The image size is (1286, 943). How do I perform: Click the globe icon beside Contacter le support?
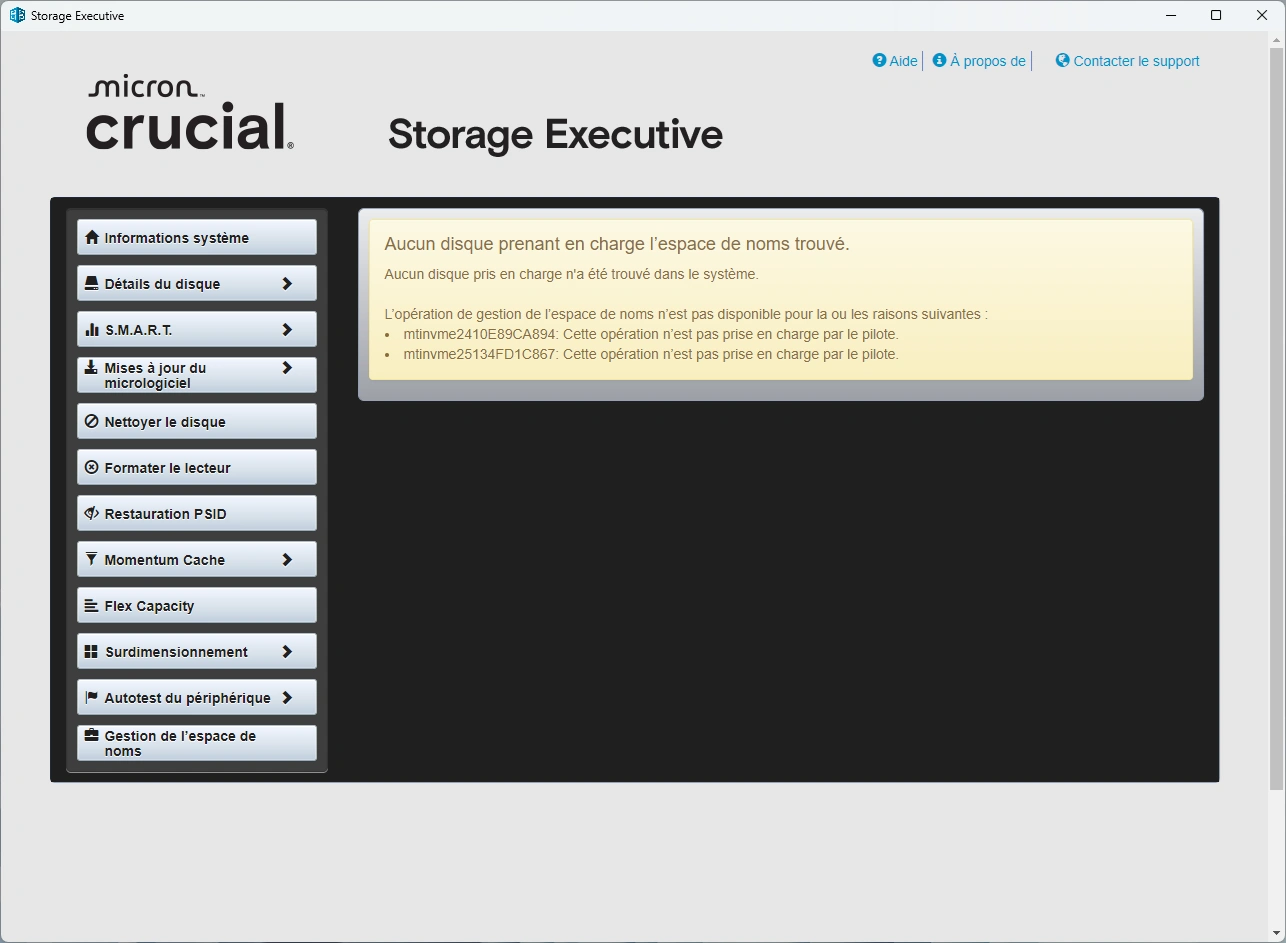1063,60
